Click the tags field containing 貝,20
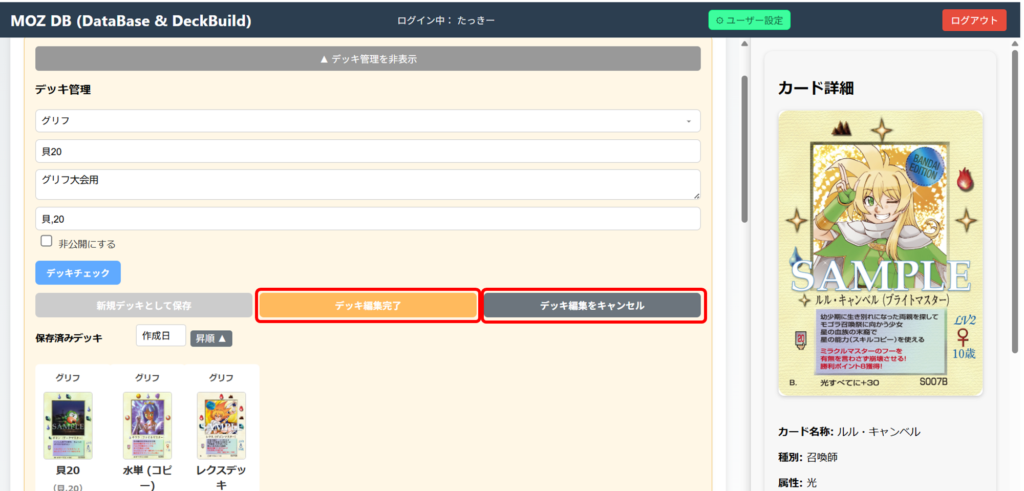The height and width of the screenshot is (491, 1024). (x=367, y=218)
